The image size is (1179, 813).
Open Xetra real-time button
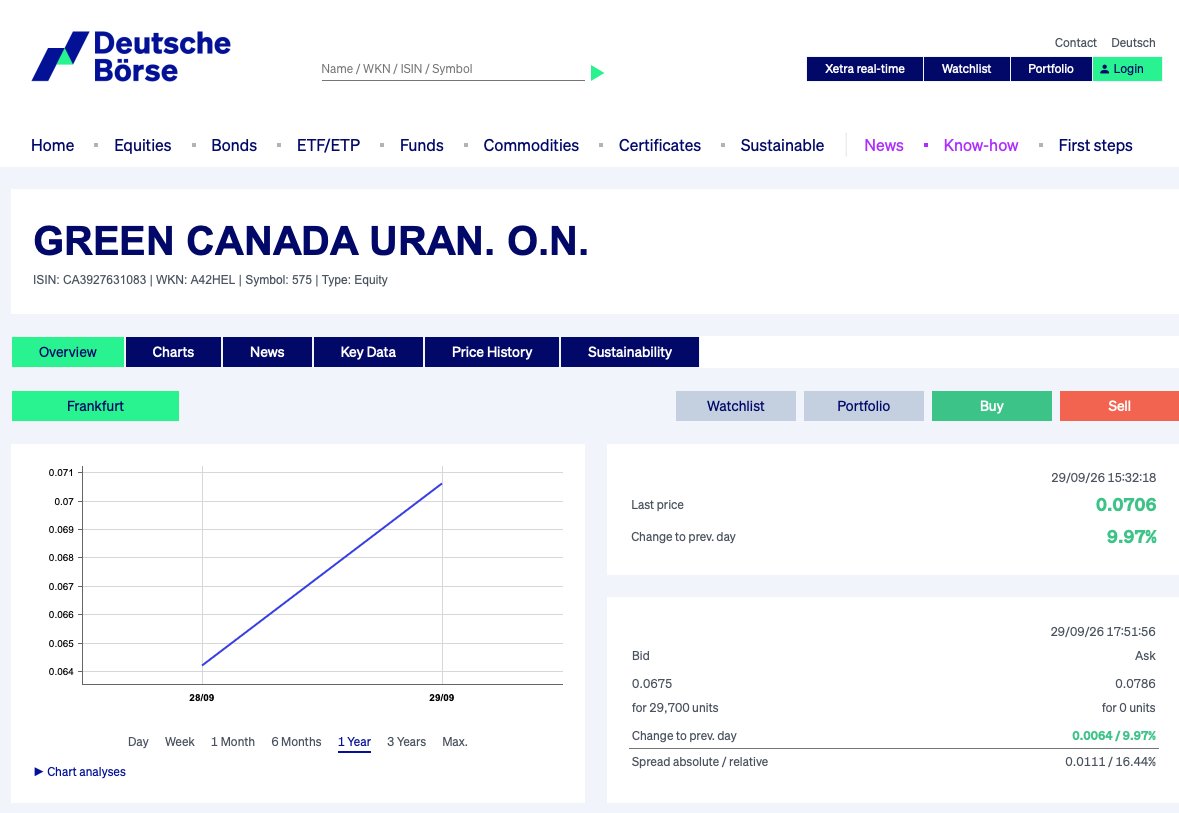[865, 69]
